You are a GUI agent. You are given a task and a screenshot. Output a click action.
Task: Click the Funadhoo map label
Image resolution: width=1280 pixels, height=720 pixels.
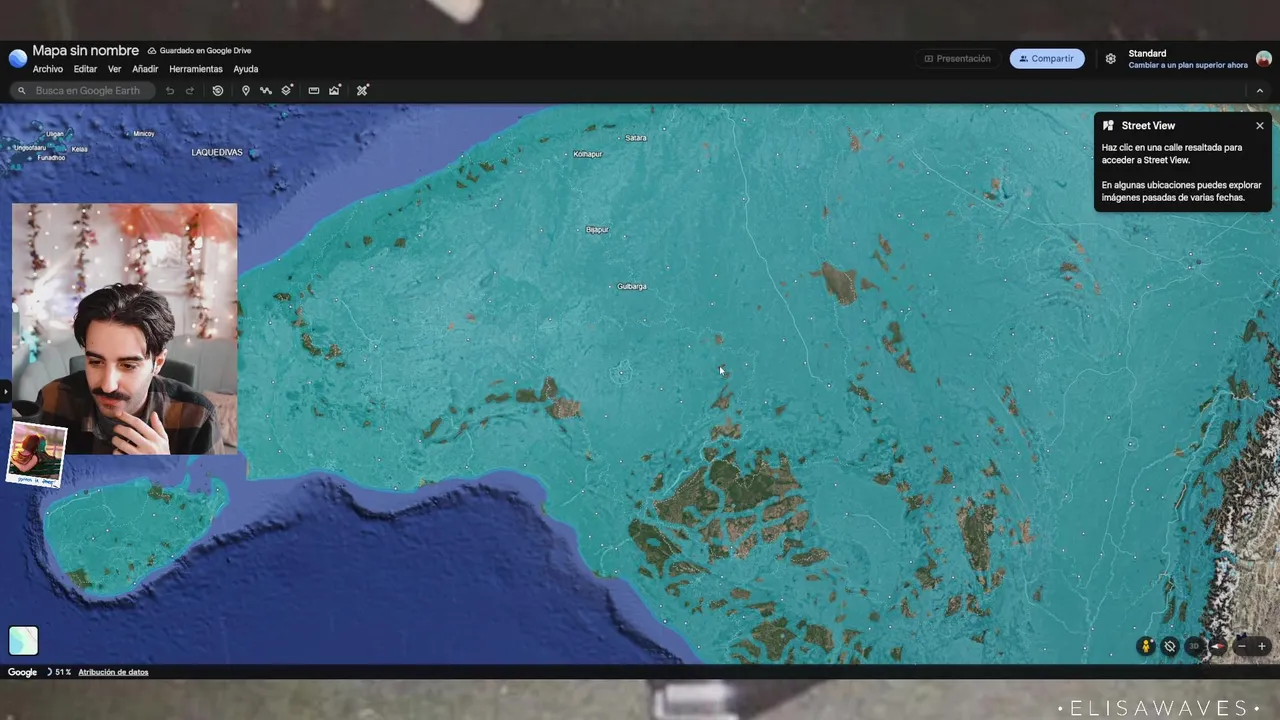pyautogui.click(x=51, y=157)
